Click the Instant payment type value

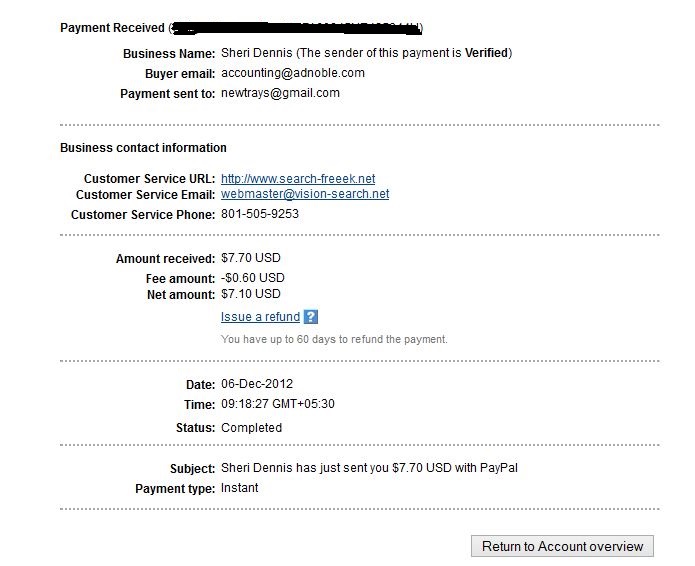point(239,488)
